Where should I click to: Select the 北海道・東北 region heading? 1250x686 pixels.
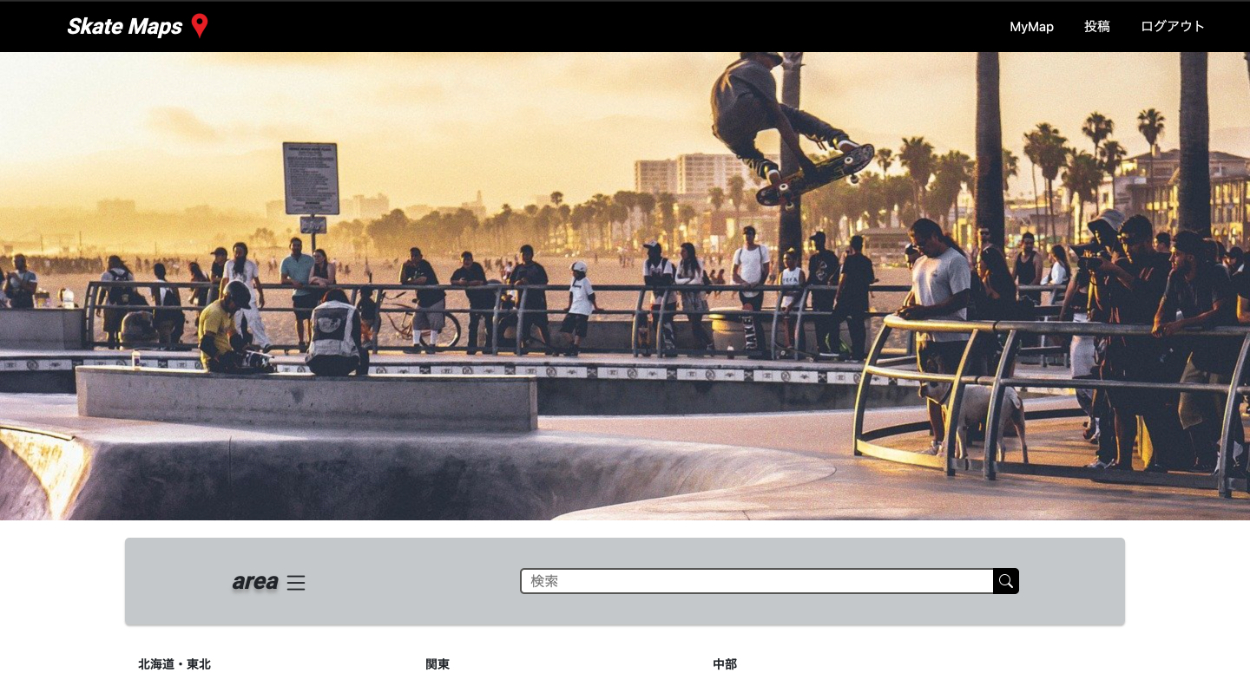click(174, 664)
